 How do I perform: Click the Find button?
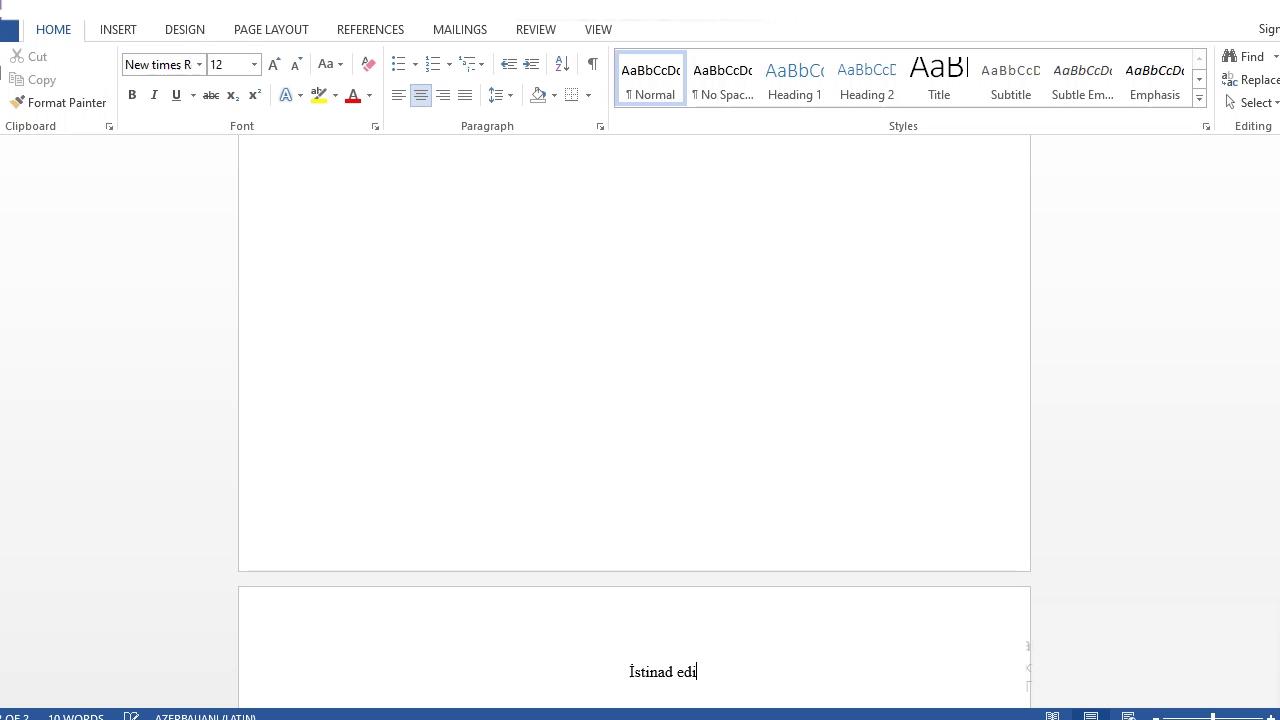[1244, 56]
